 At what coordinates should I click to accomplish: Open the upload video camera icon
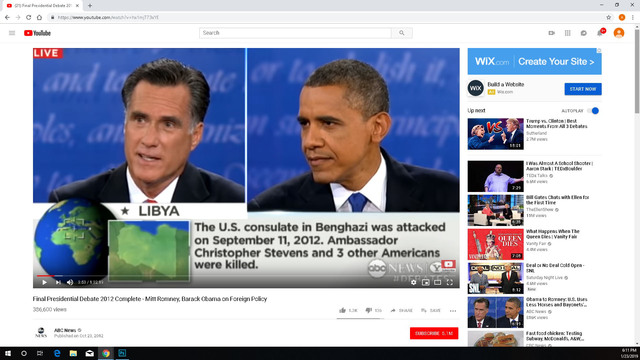pos(551,33)
